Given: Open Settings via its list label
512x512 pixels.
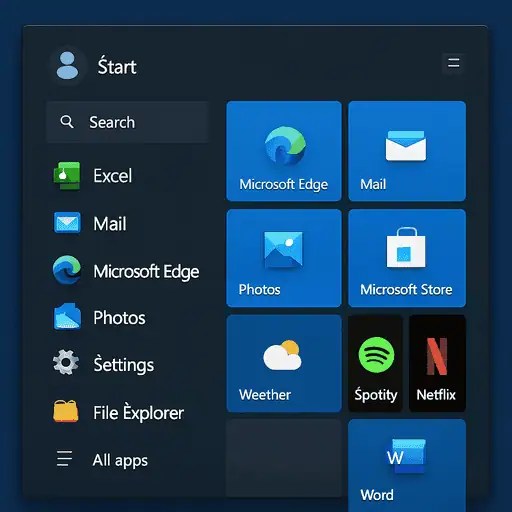Looking at the screenshot, I should tap(124, 364).
